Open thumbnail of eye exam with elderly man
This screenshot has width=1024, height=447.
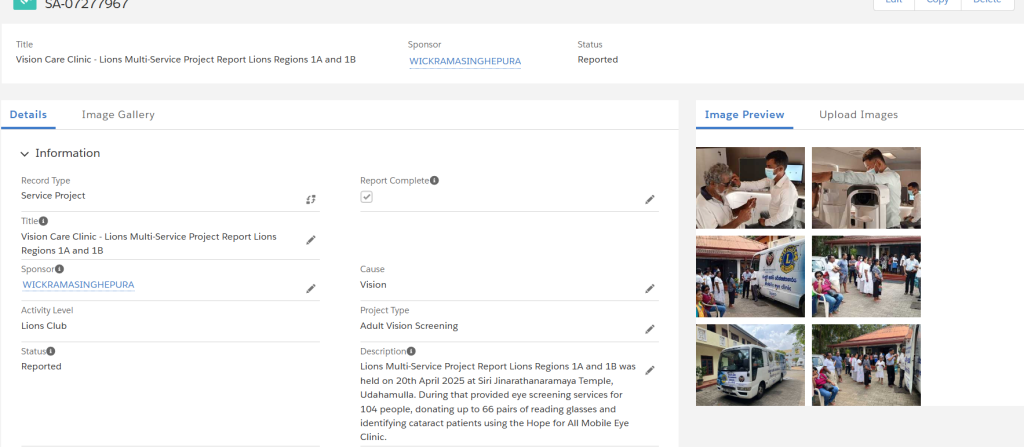(750, 188)
